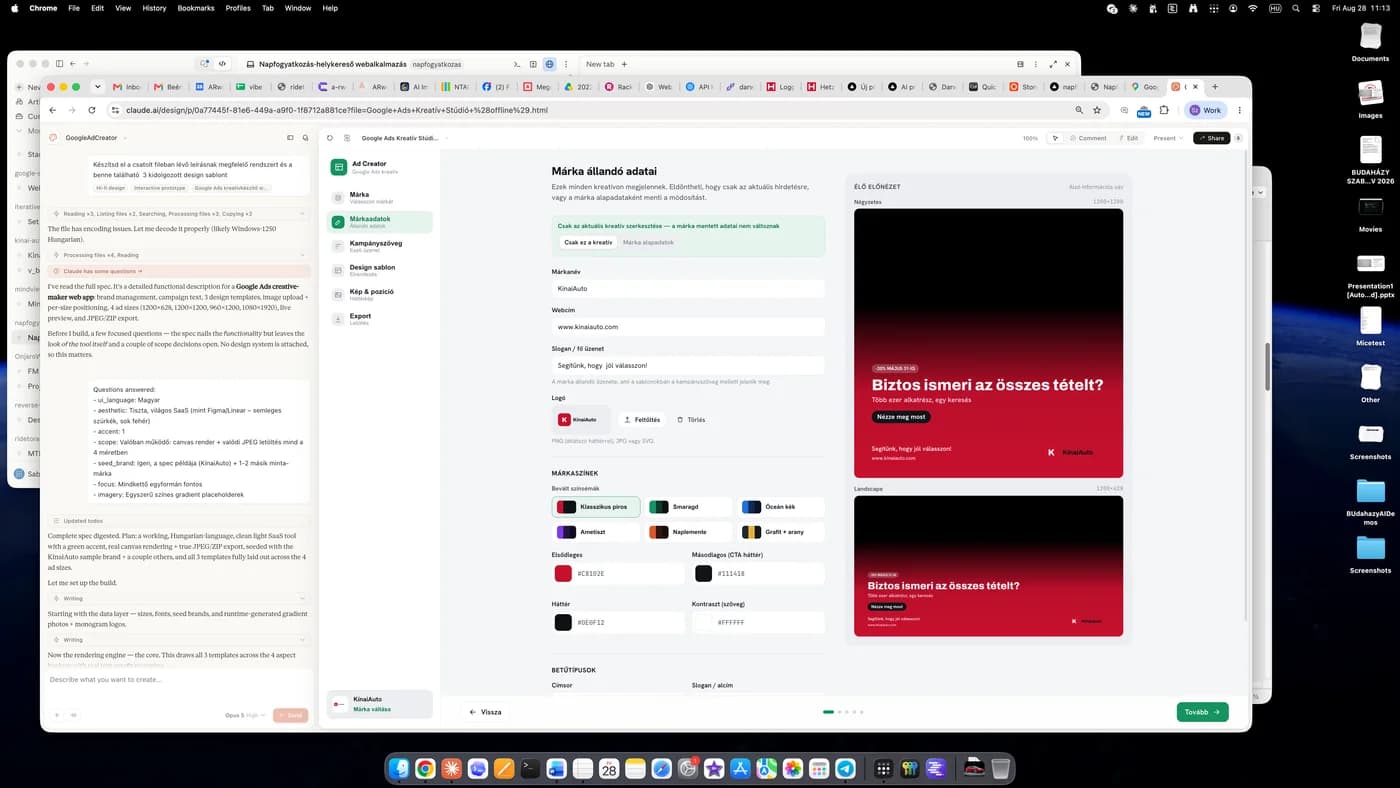The height and width of the screenshot is (788, 1400).
Task: Expand the Chrome tab search dropdown
Action: (x=97, y=87)
